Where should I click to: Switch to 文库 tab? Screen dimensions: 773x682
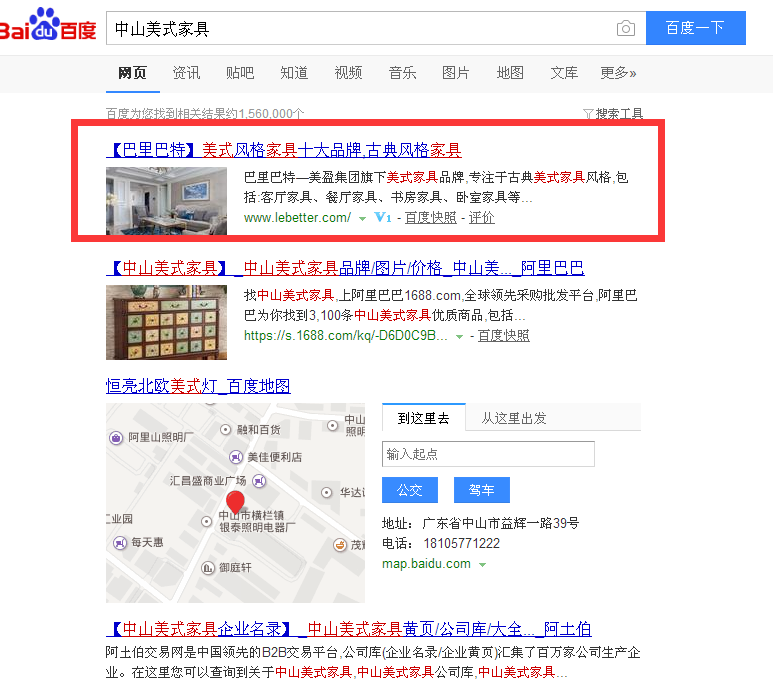click(564, 73)
